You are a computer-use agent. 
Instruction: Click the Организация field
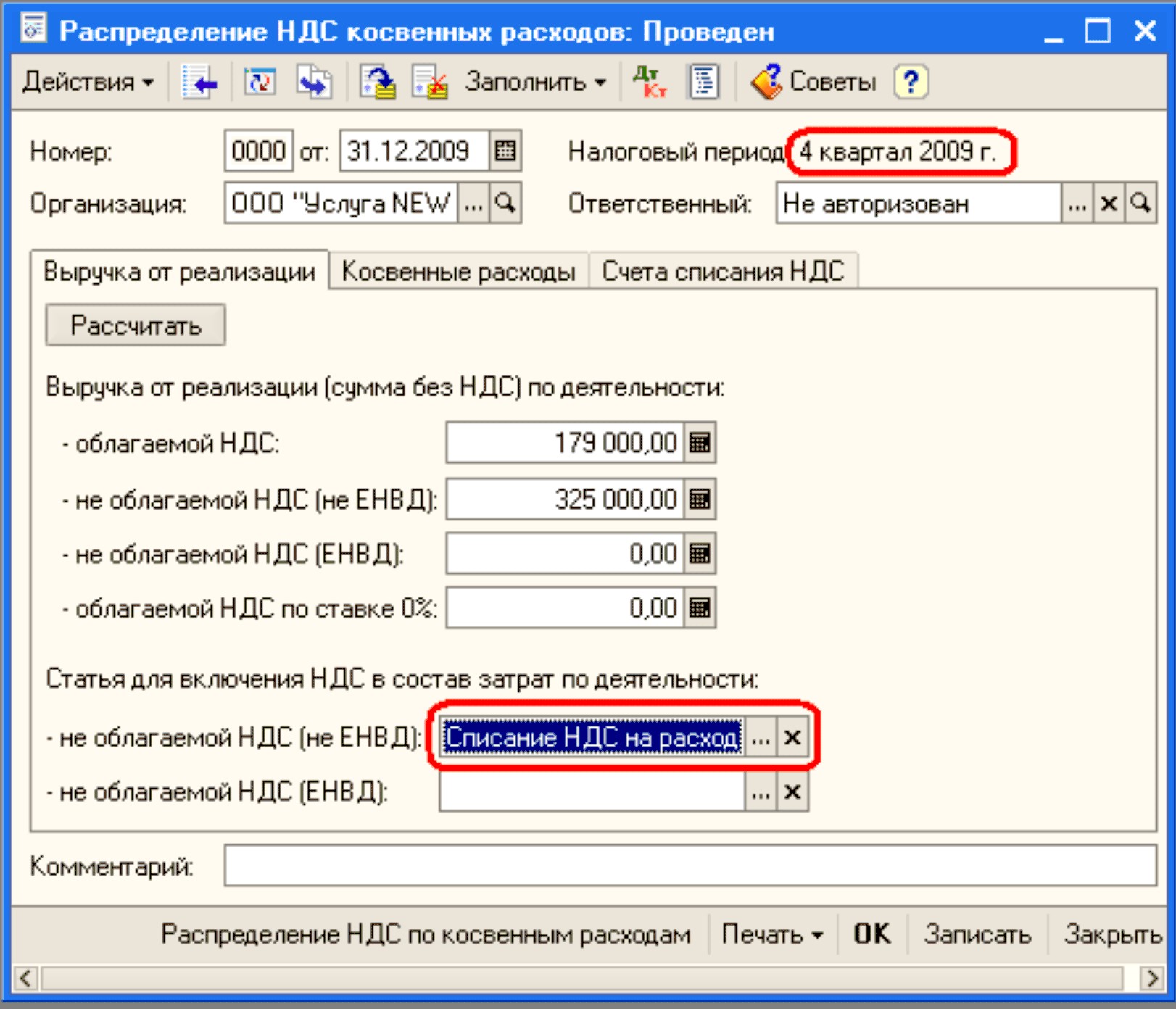tap(341, 204)
